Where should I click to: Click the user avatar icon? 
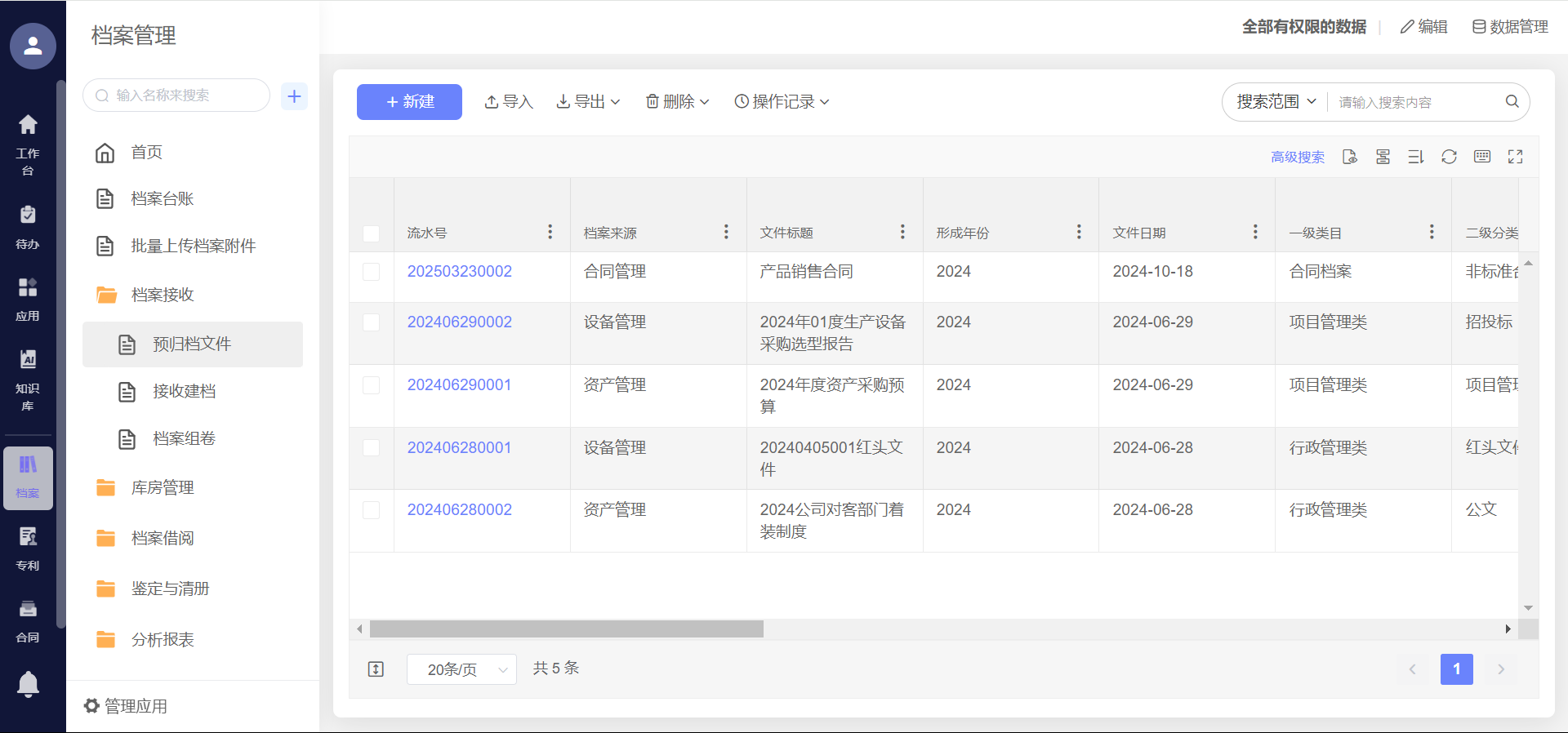[33, 46]
